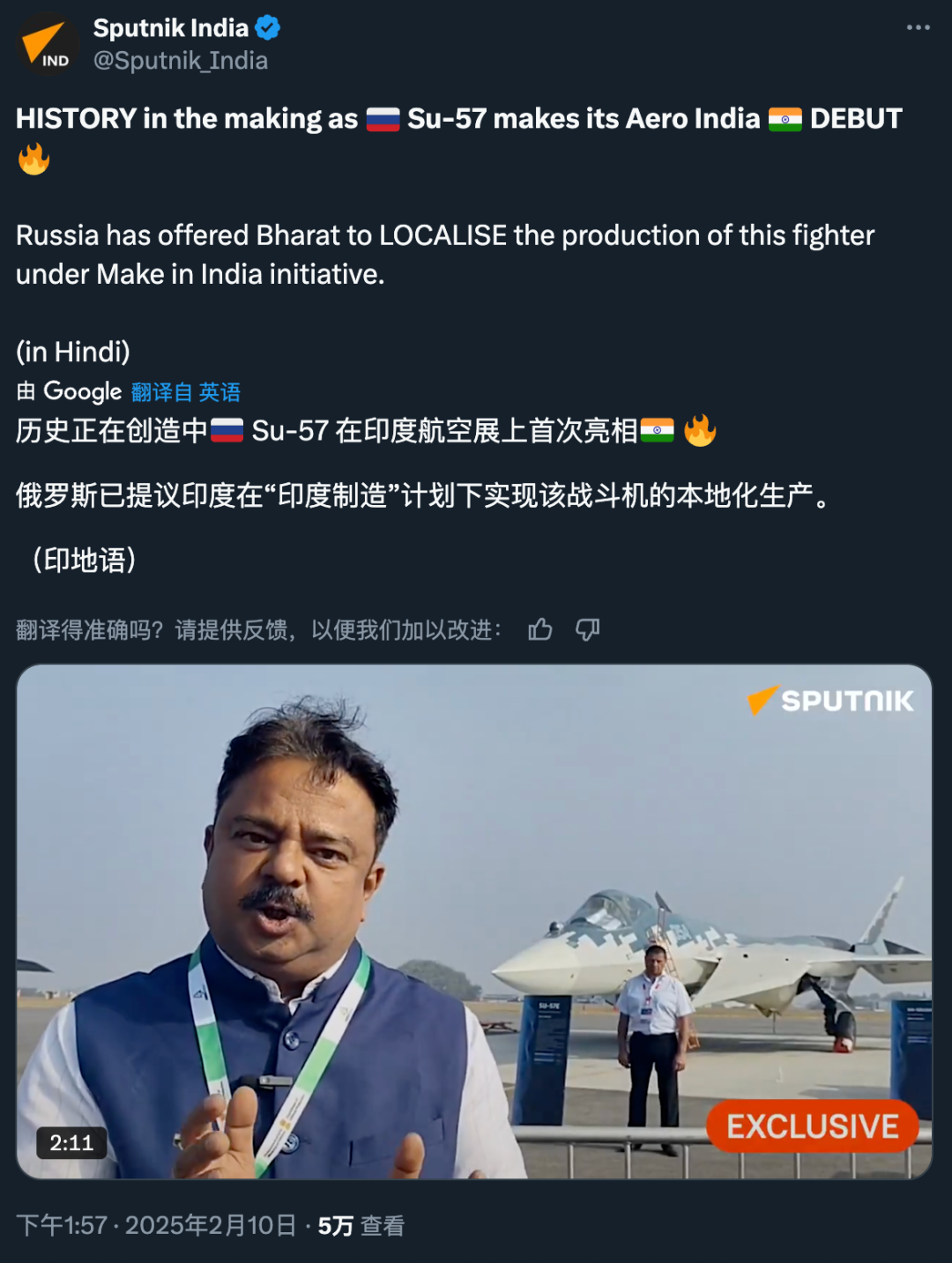
Task: Click the fire emoji in translated text
Action: (700, 430)
